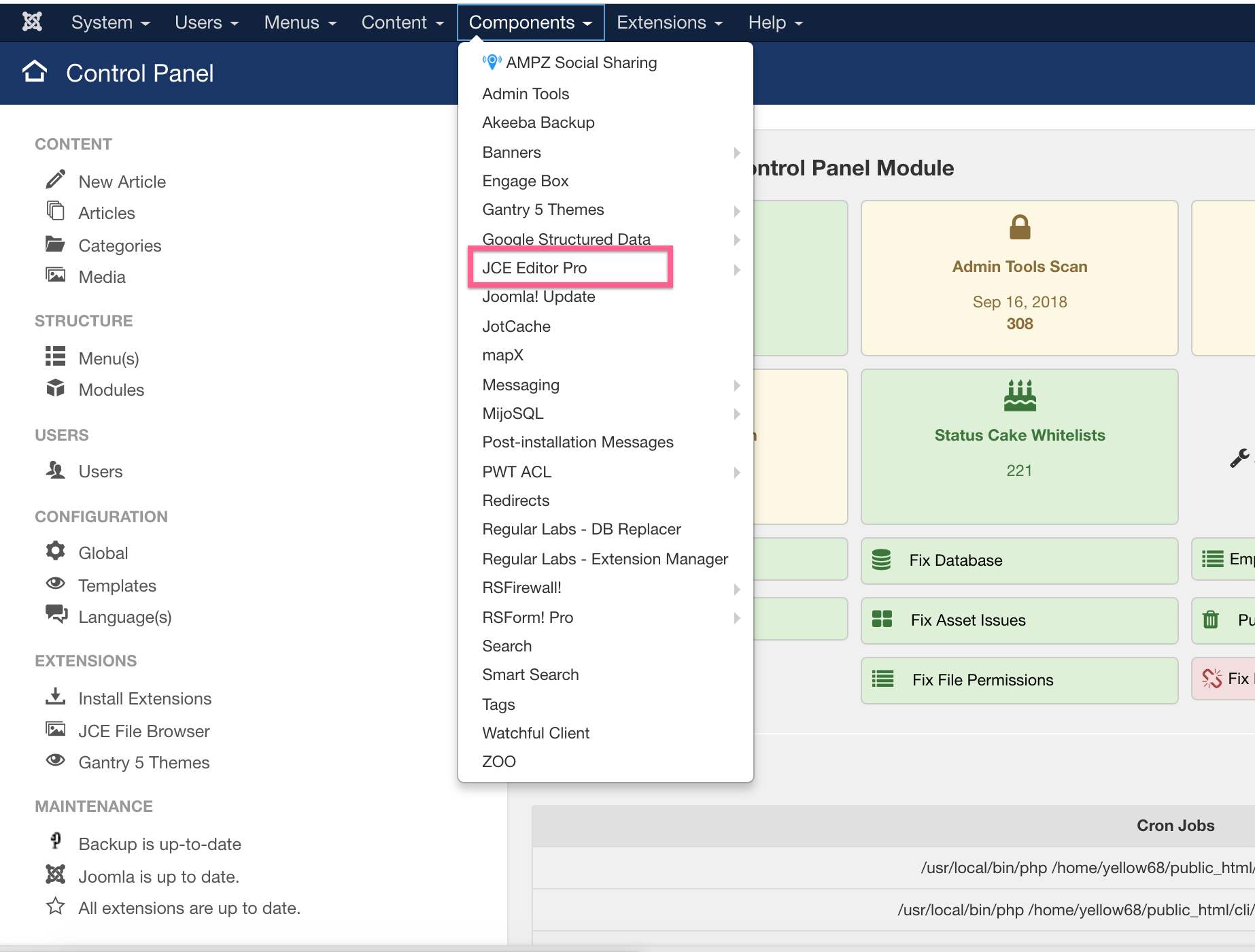Click the Admin Tools Scan lock icon
The height and width of the screenshot is (952, 1255).
1020,227
